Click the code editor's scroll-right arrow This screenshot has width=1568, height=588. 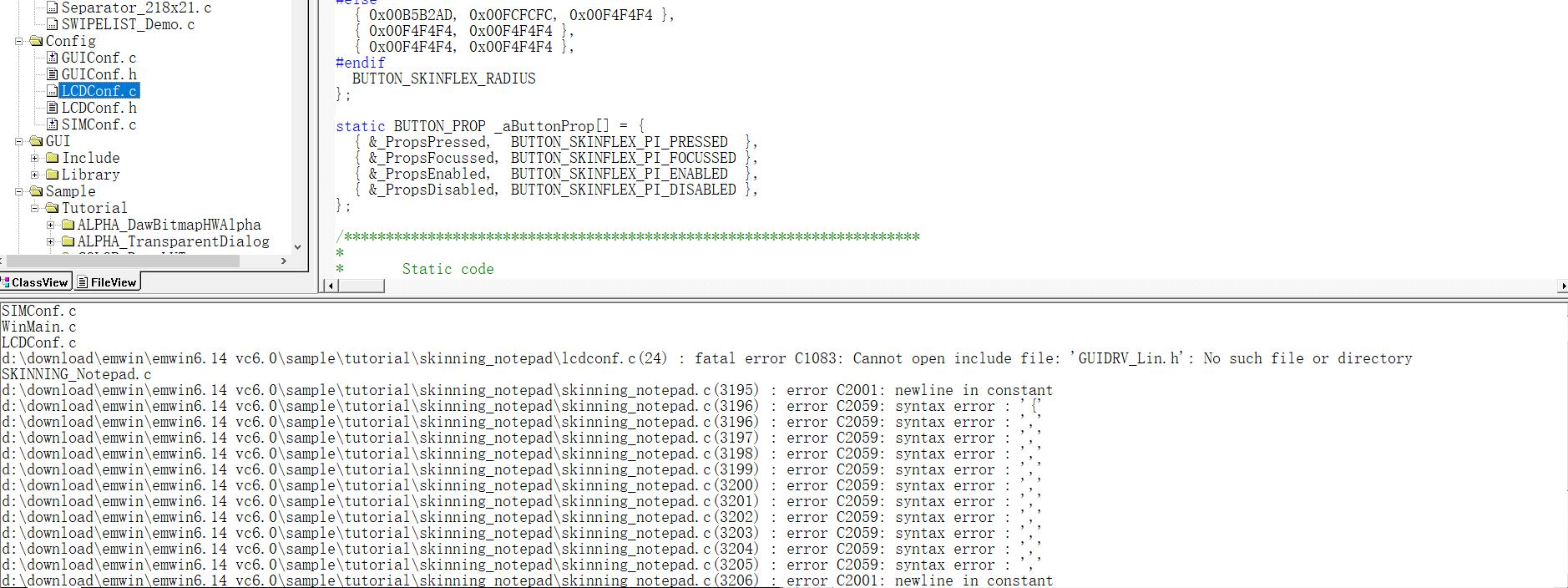point(1562,286)
